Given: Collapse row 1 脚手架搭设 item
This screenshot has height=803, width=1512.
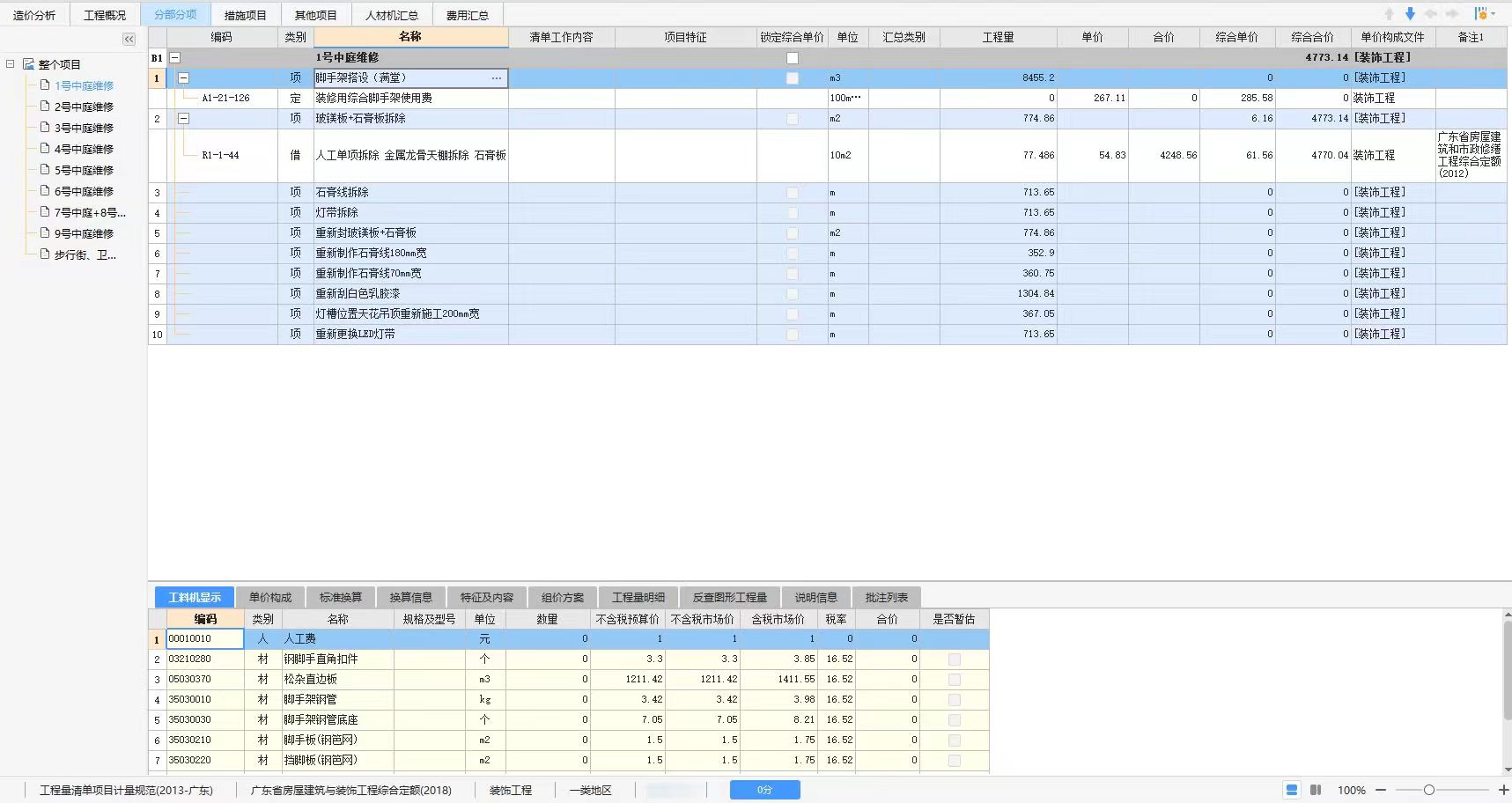Looking at the screenshot, I should (x=184, y=78).
